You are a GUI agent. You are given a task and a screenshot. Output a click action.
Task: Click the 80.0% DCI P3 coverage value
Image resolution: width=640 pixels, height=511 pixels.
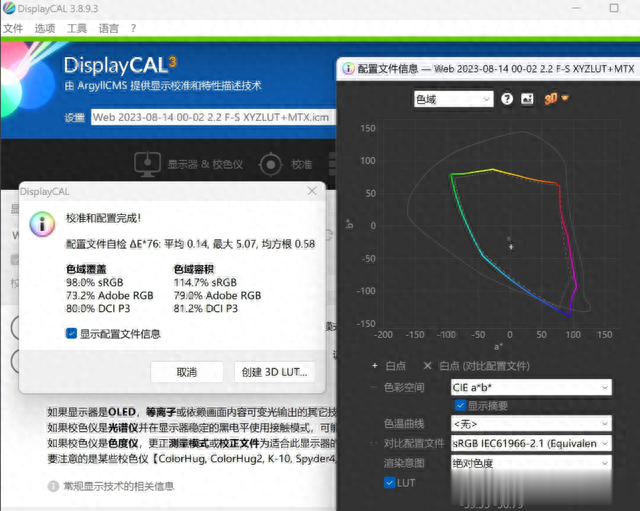[98, 309]
